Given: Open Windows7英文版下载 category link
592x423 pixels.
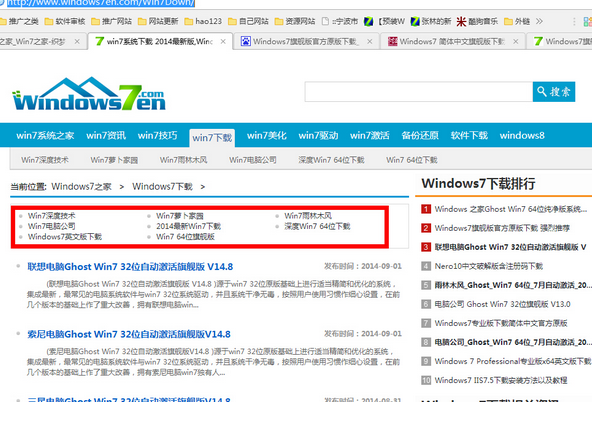Looking at the screenshot, I should point(65,237).
